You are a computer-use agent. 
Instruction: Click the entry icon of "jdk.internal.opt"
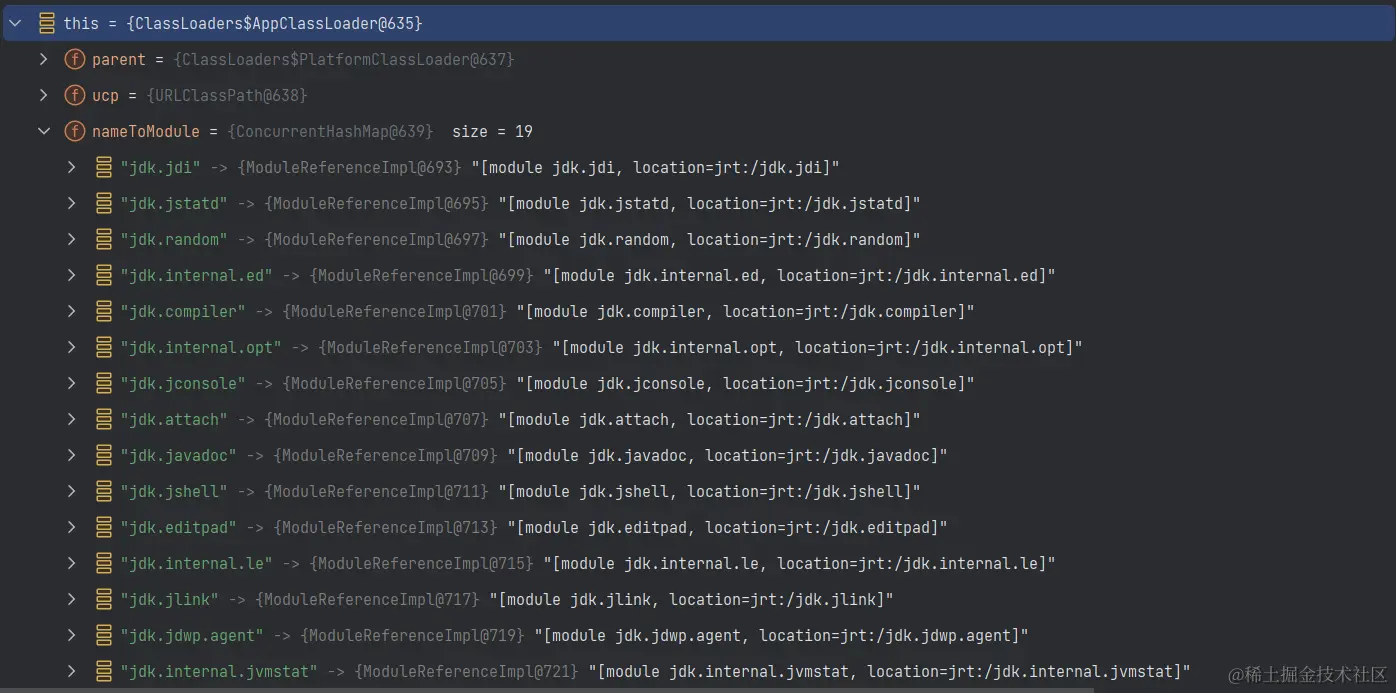coord(103,347)
